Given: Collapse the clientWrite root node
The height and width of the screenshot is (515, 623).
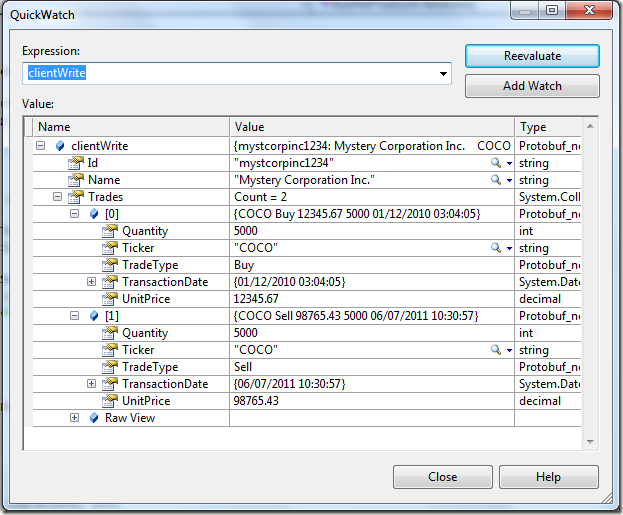Looking at the screenshot, I should [40, 145].
